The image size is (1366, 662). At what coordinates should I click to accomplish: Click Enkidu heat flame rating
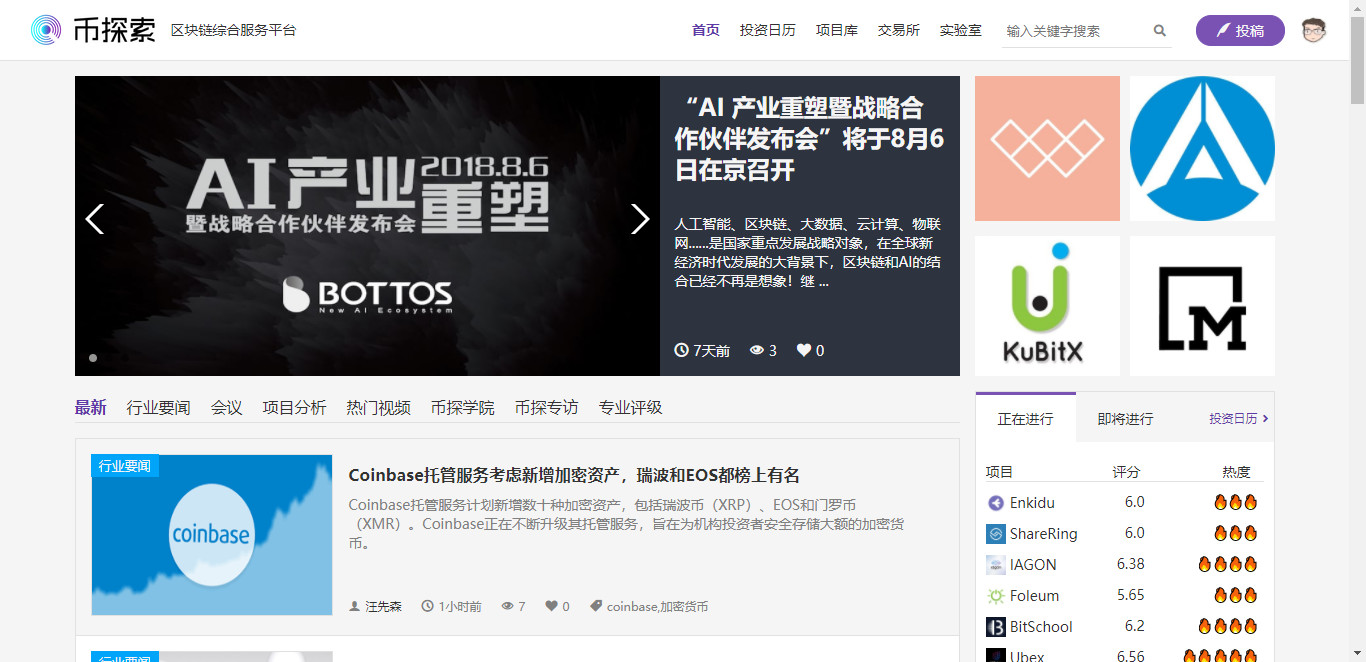click(1235, 502)
